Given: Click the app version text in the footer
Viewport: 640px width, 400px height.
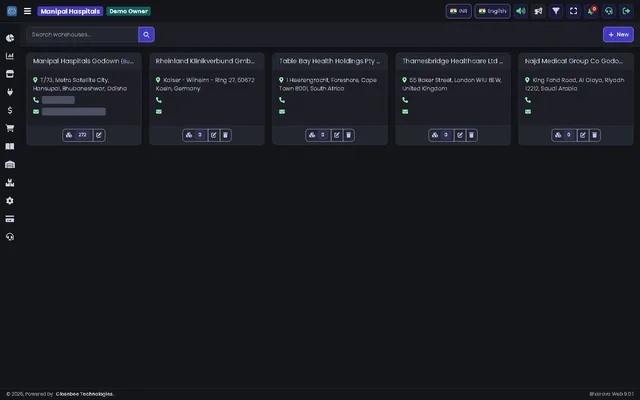Looking at the screenshot, I should [x=611, y=394].
